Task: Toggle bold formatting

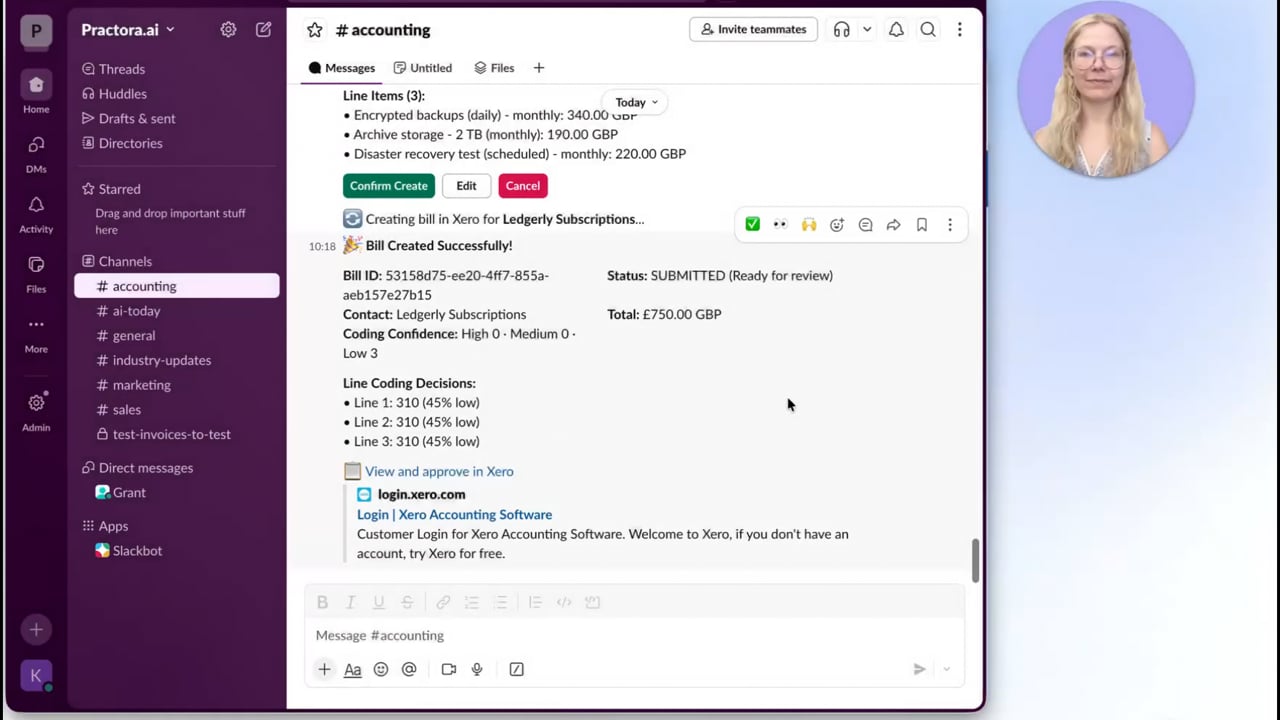Action: click(x=322, y=602)
